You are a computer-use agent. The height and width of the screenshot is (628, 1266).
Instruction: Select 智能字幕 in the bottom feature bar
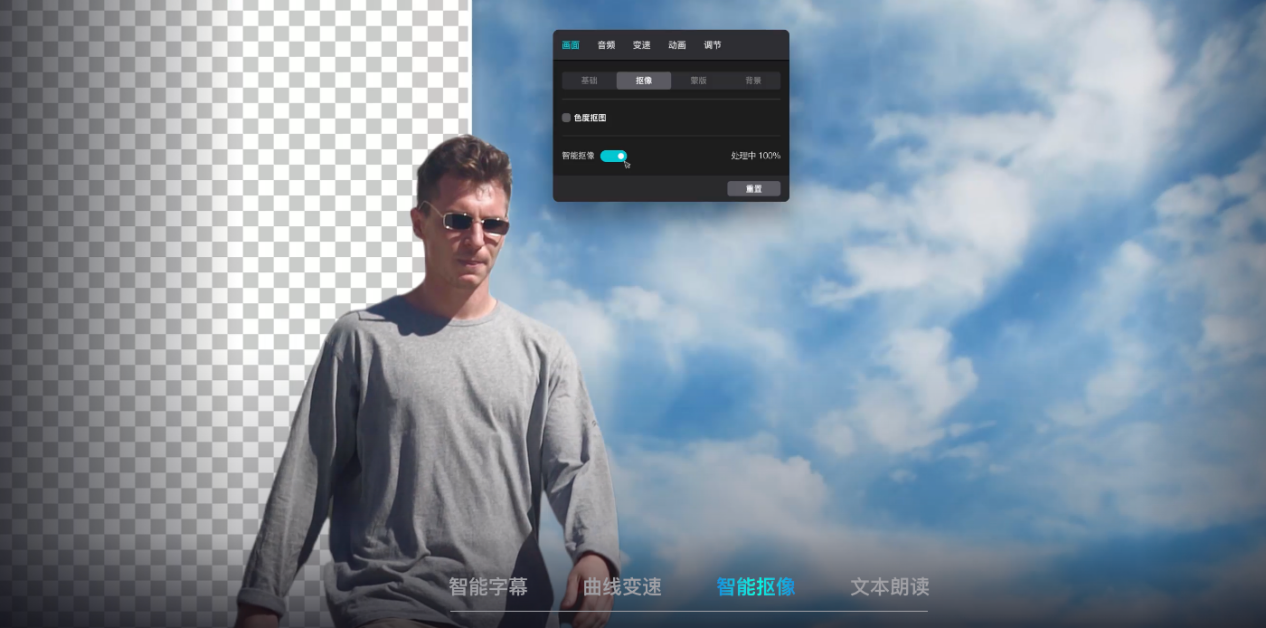pyautogui.click(x=488, y=587)
